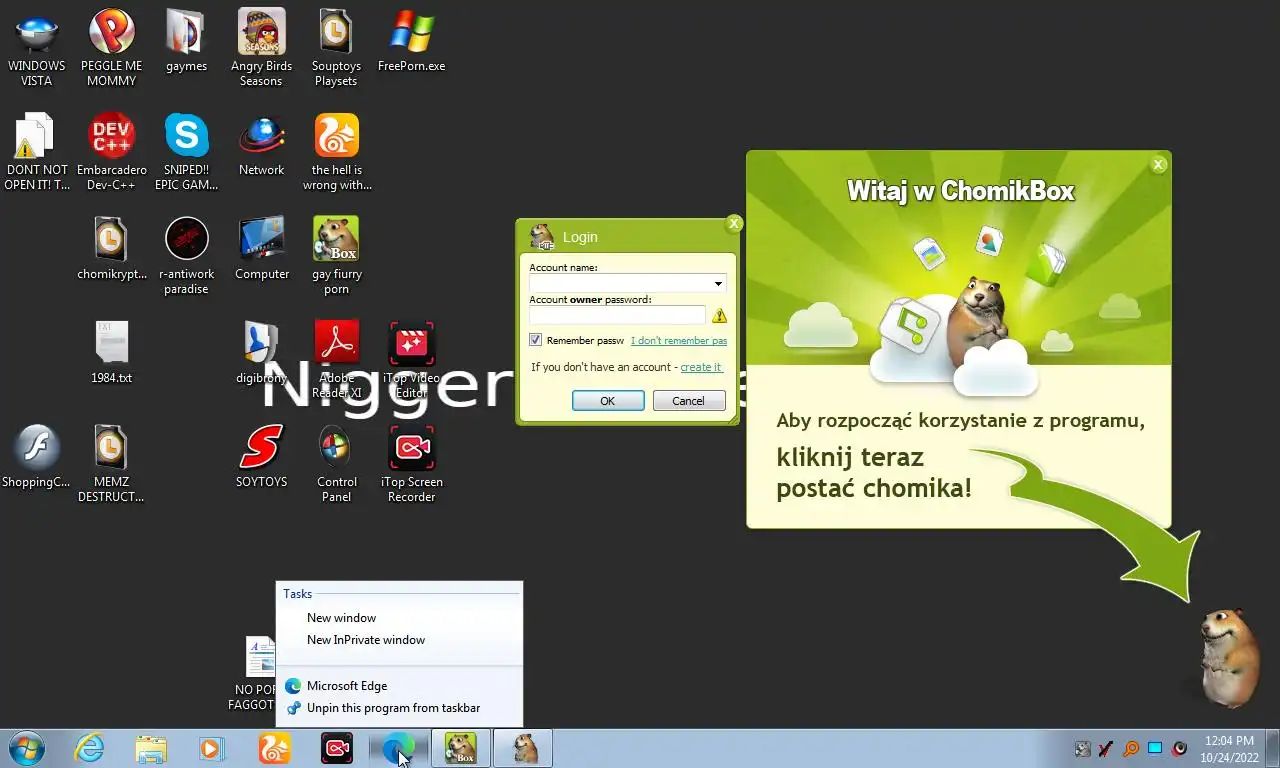Select the chomikrypt desktop icon
This screenshot has width=1280, height=768.
click(111, 249)
